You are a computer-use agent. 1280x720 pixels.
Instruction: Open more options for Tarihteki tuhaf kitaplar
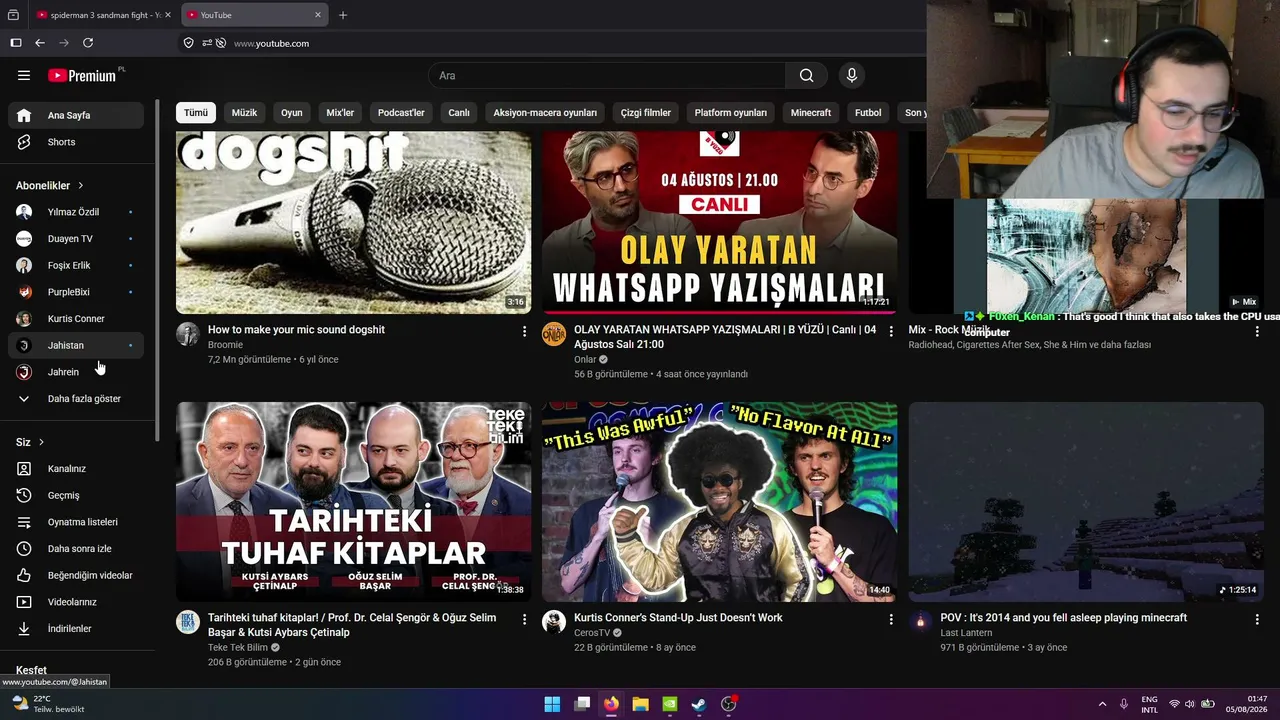point(524,619)
